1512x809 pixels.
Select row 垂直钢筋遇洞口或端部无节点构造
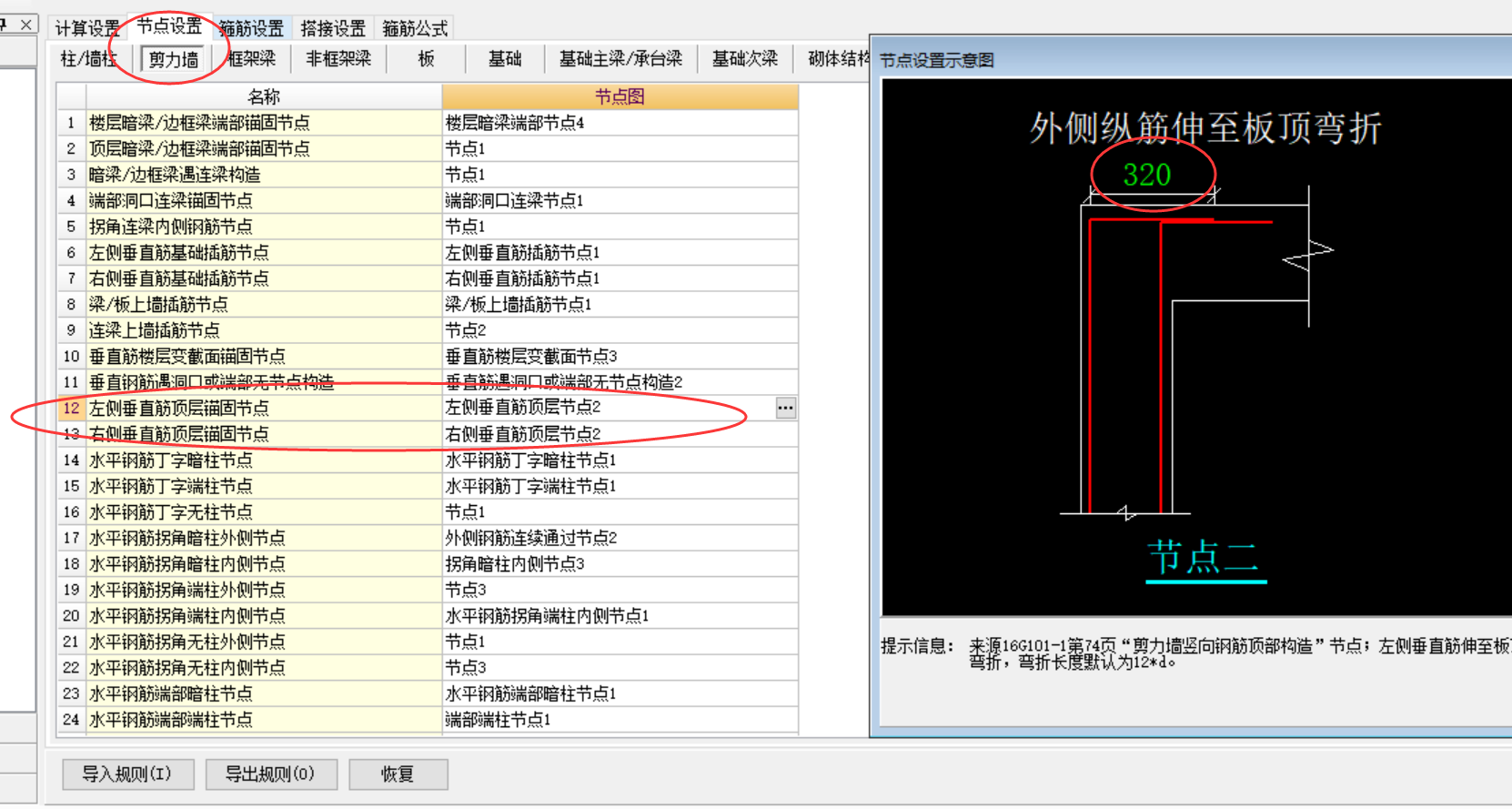pyautogui.click(x=264, y=382)
